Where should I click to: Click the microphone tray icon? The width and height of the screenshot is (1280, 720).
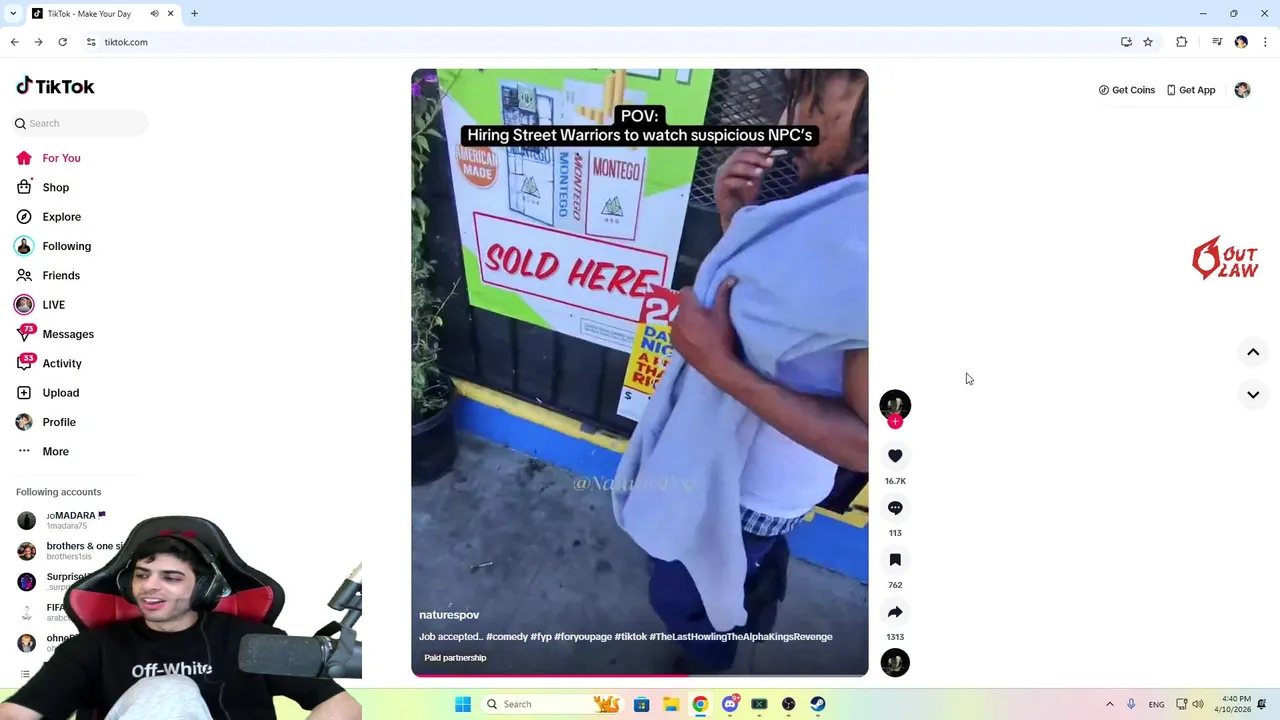coord(1131,704)
